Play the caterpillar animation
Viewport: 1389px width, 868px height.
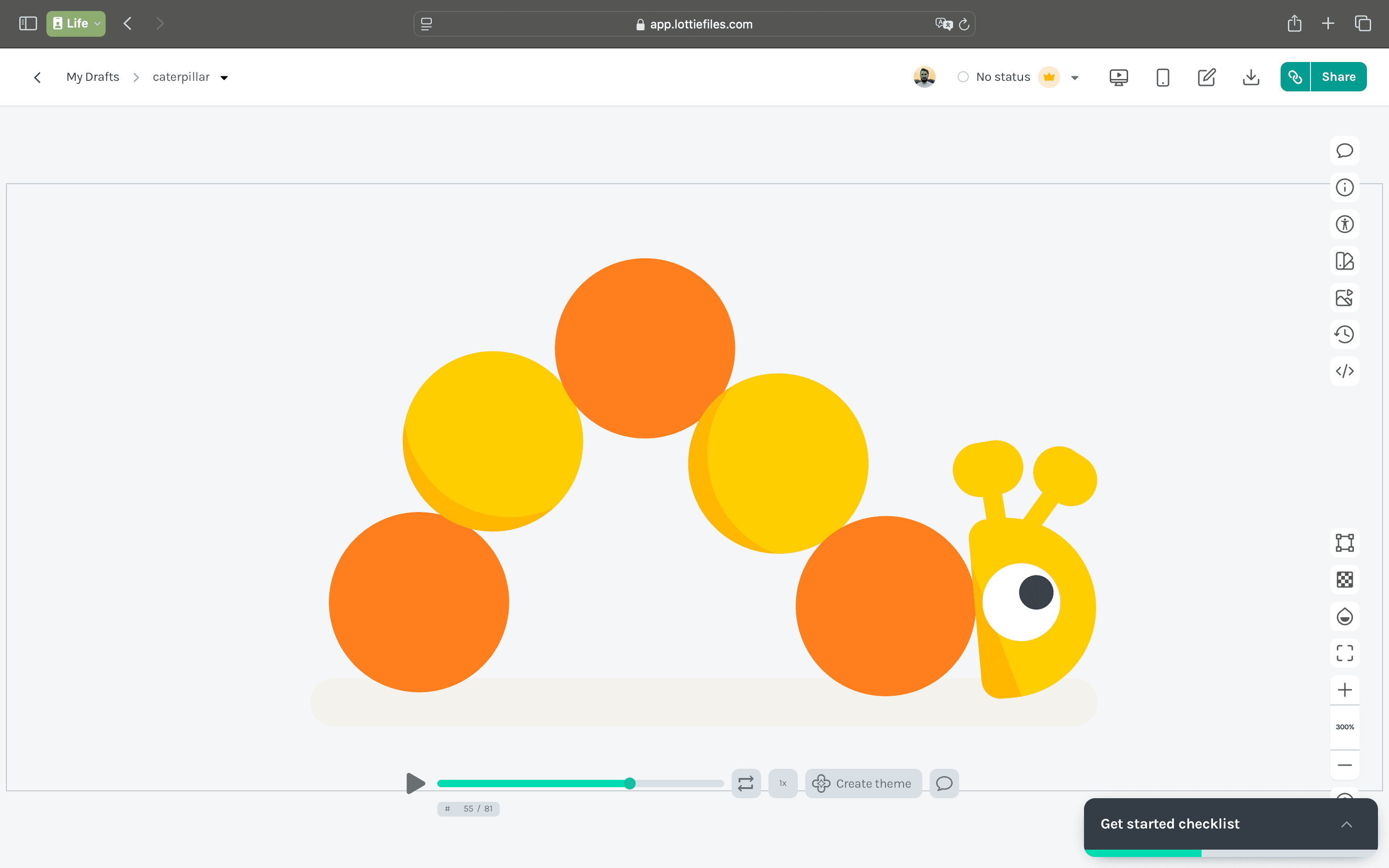click(x=415, y=783)
